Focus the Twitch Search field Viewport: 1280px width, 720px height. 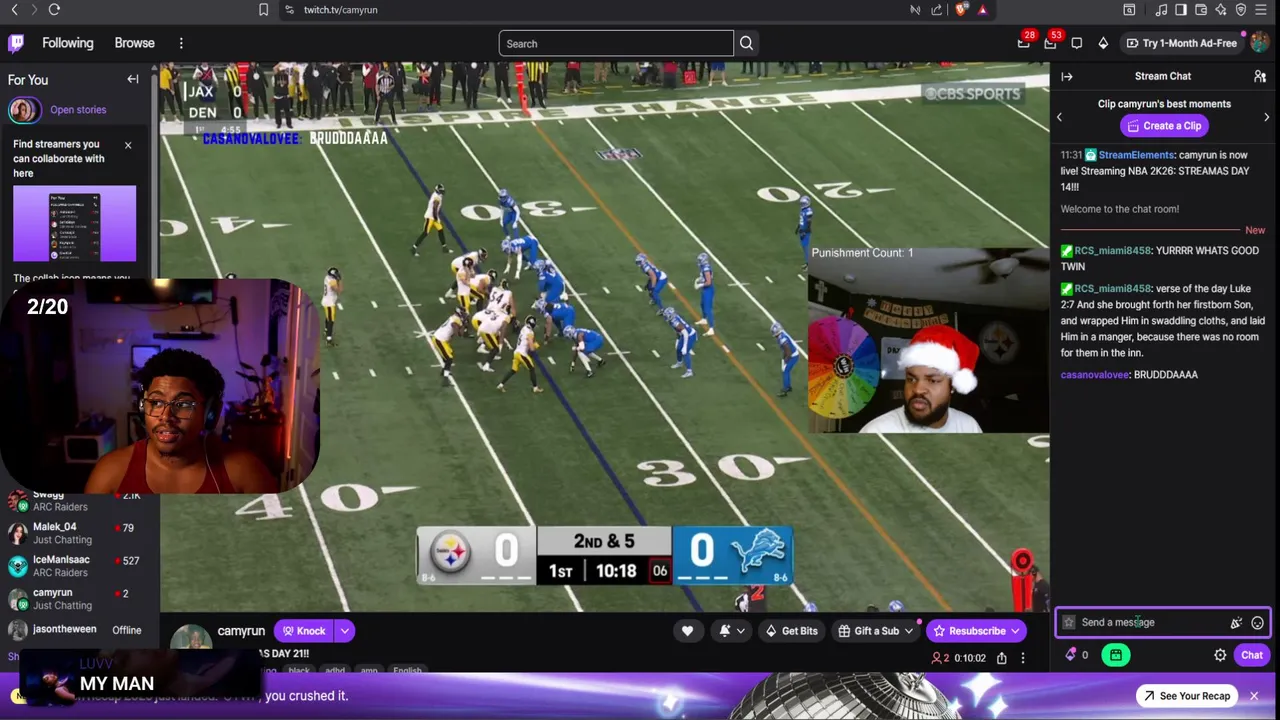point(616,43)
